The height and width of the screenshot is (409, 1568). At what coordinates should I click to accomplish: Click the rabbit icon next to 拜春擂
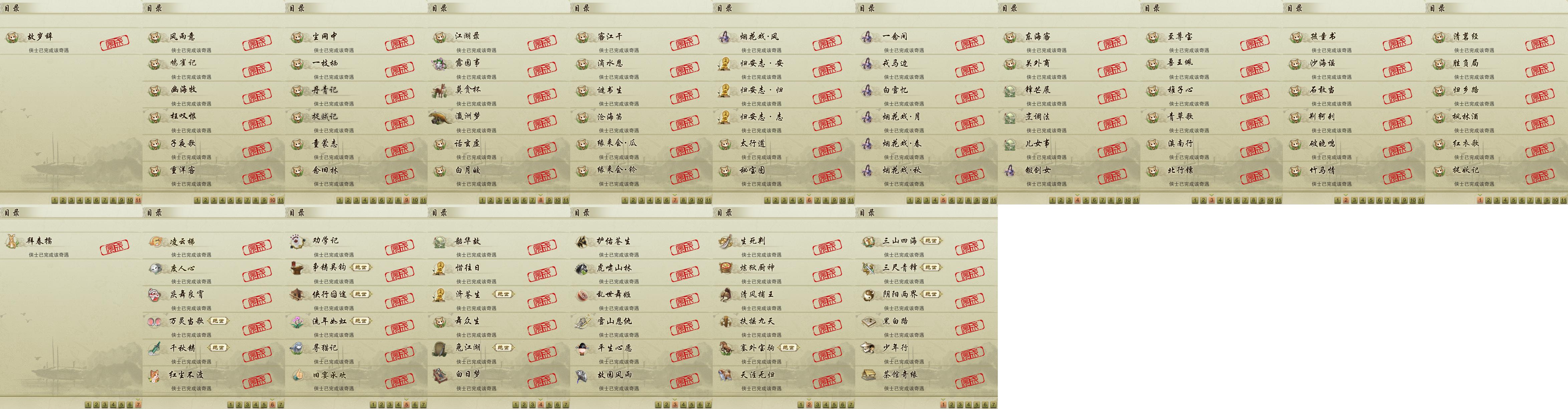click(12, 241)
